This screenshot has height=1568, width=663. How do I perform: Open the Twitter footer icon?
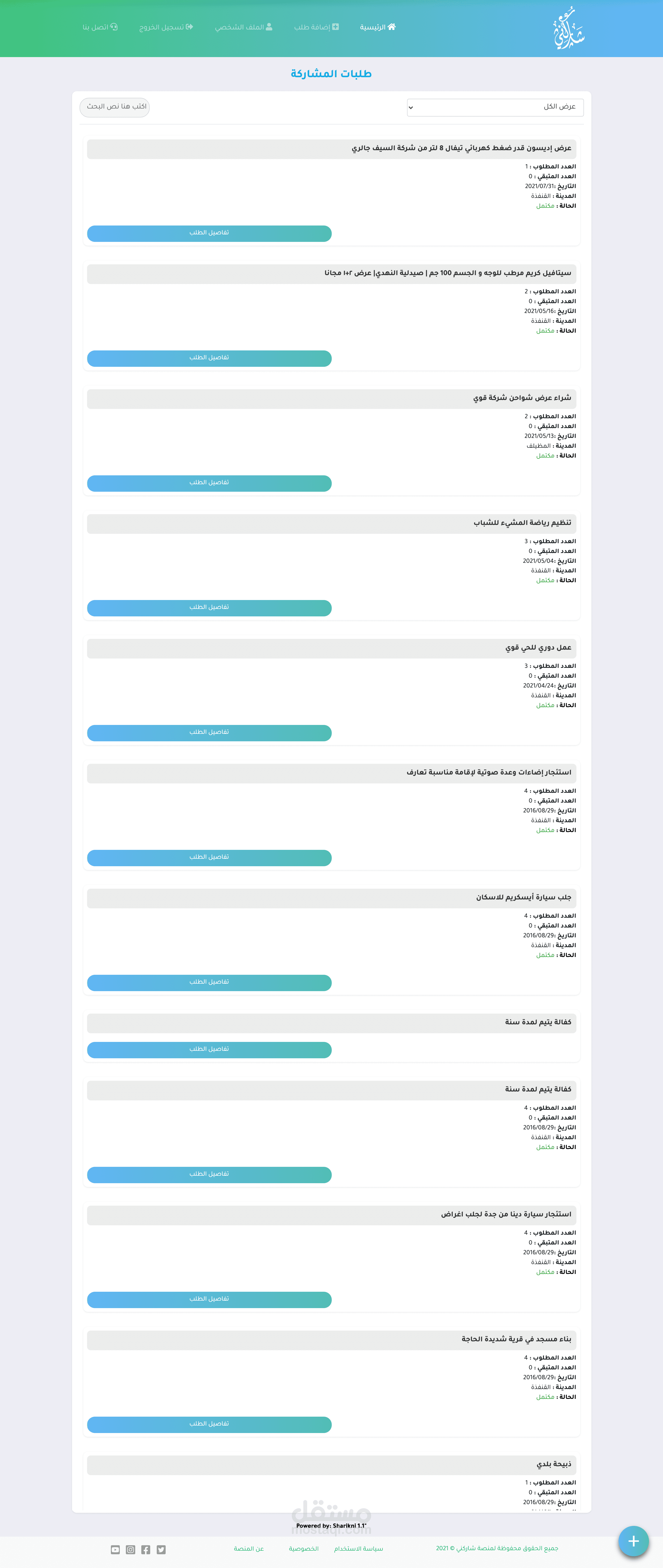[161, 1549]
